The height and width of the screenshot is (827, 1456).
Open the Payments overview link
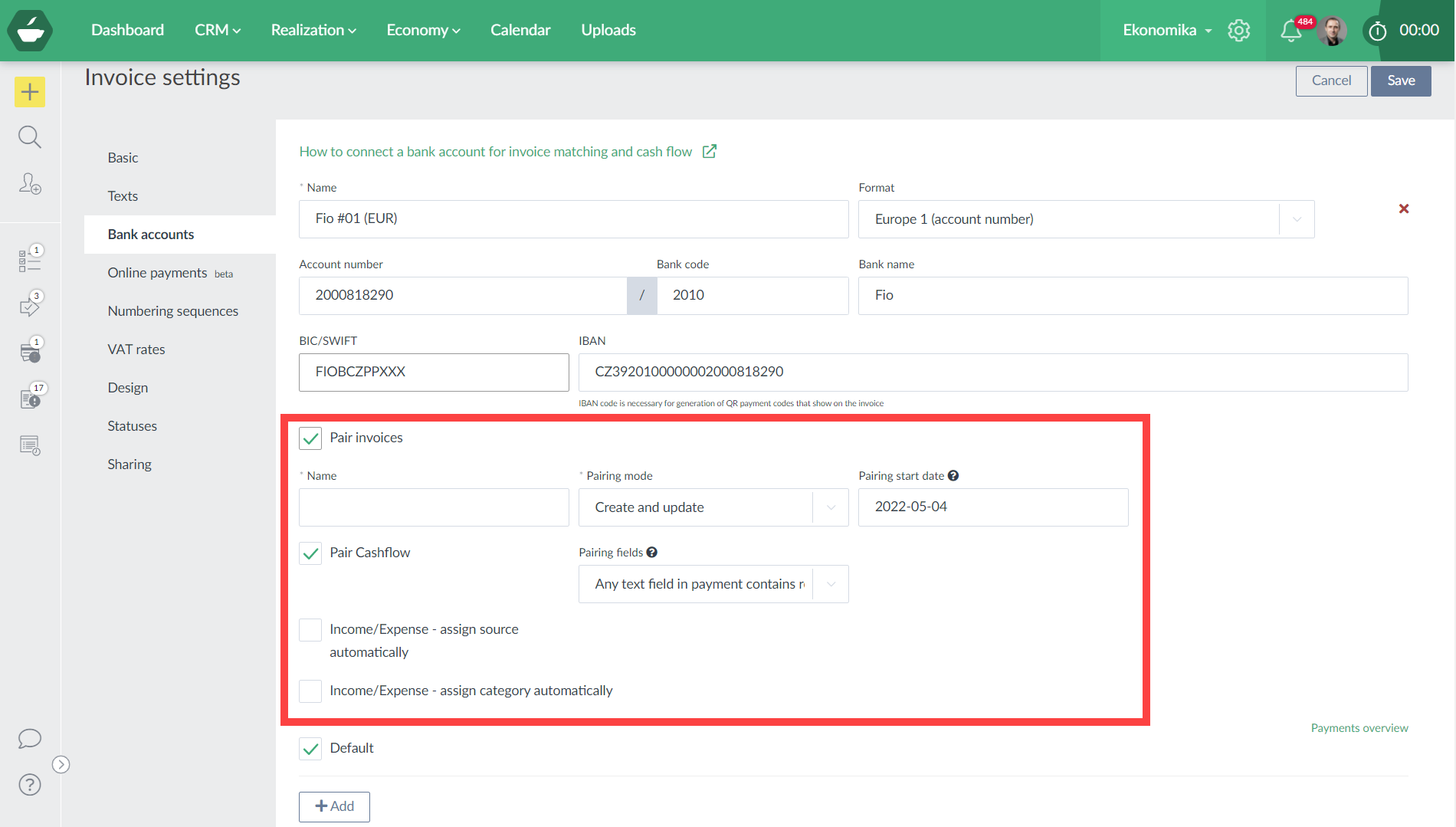click(x=1359, y=728)
